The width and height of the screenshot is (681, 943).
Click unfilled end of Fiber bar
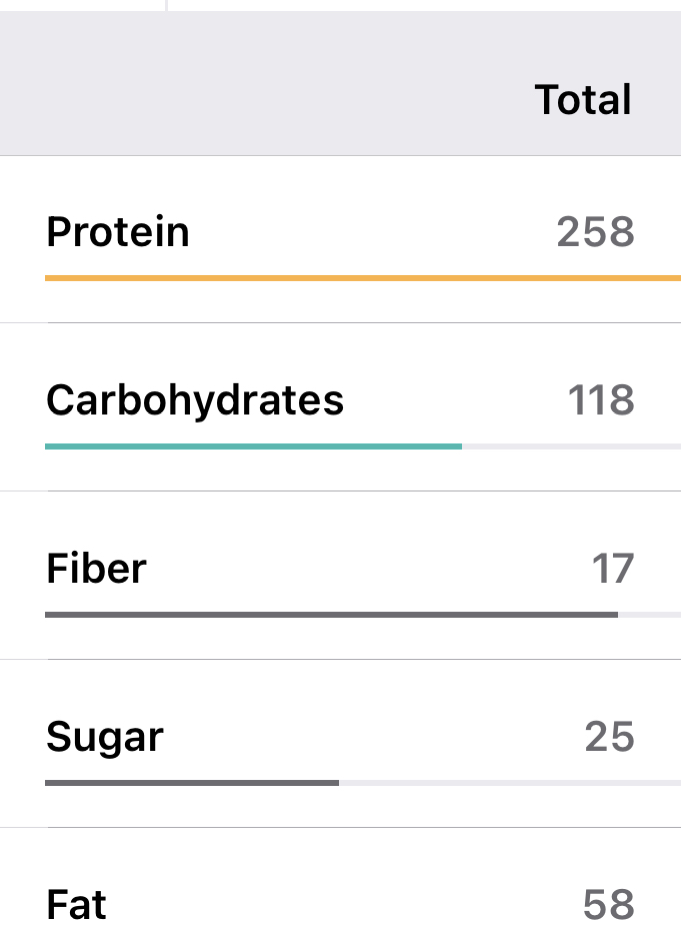(650, 614)
